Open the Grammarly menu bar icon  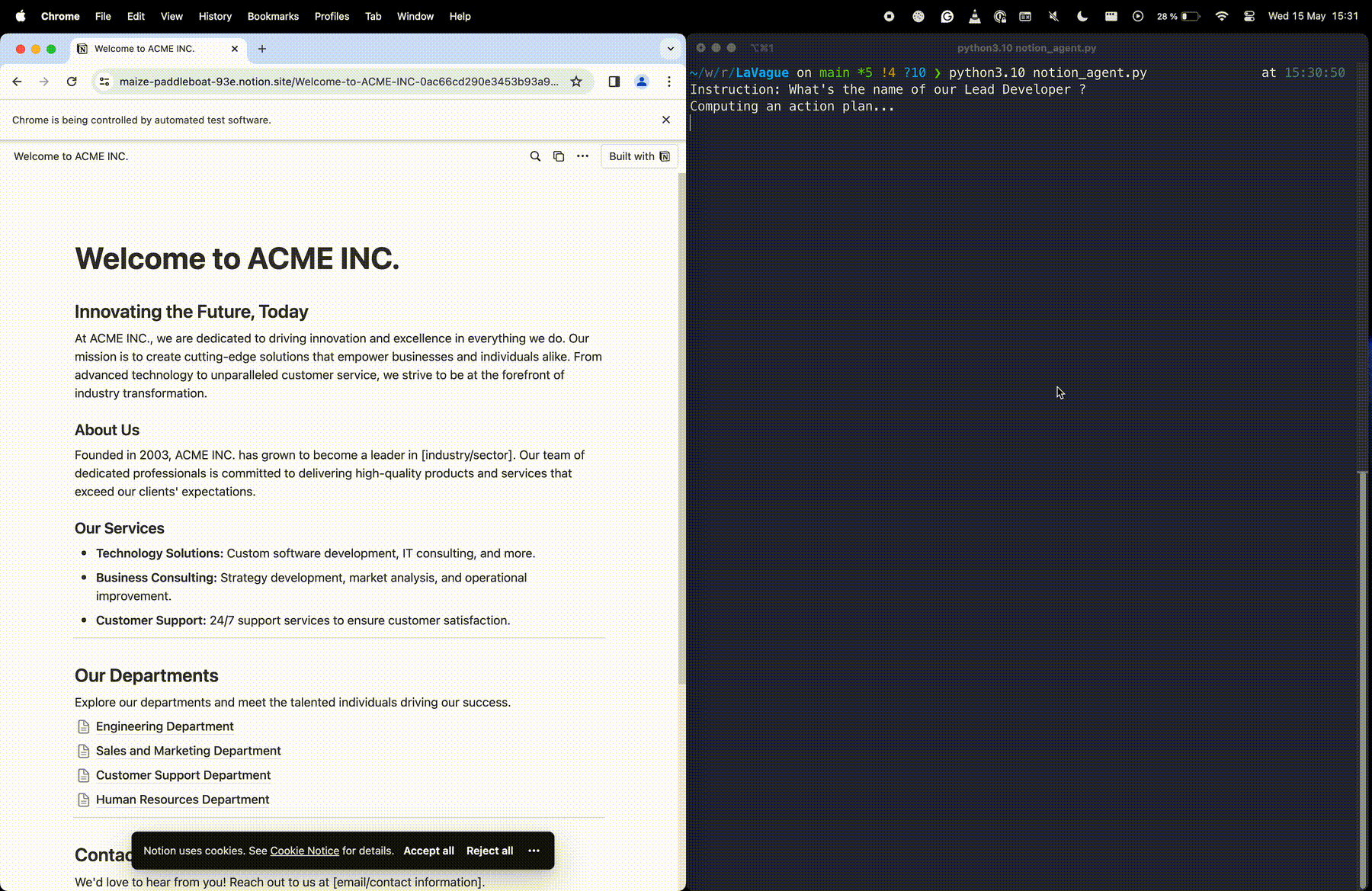point(947,16)
